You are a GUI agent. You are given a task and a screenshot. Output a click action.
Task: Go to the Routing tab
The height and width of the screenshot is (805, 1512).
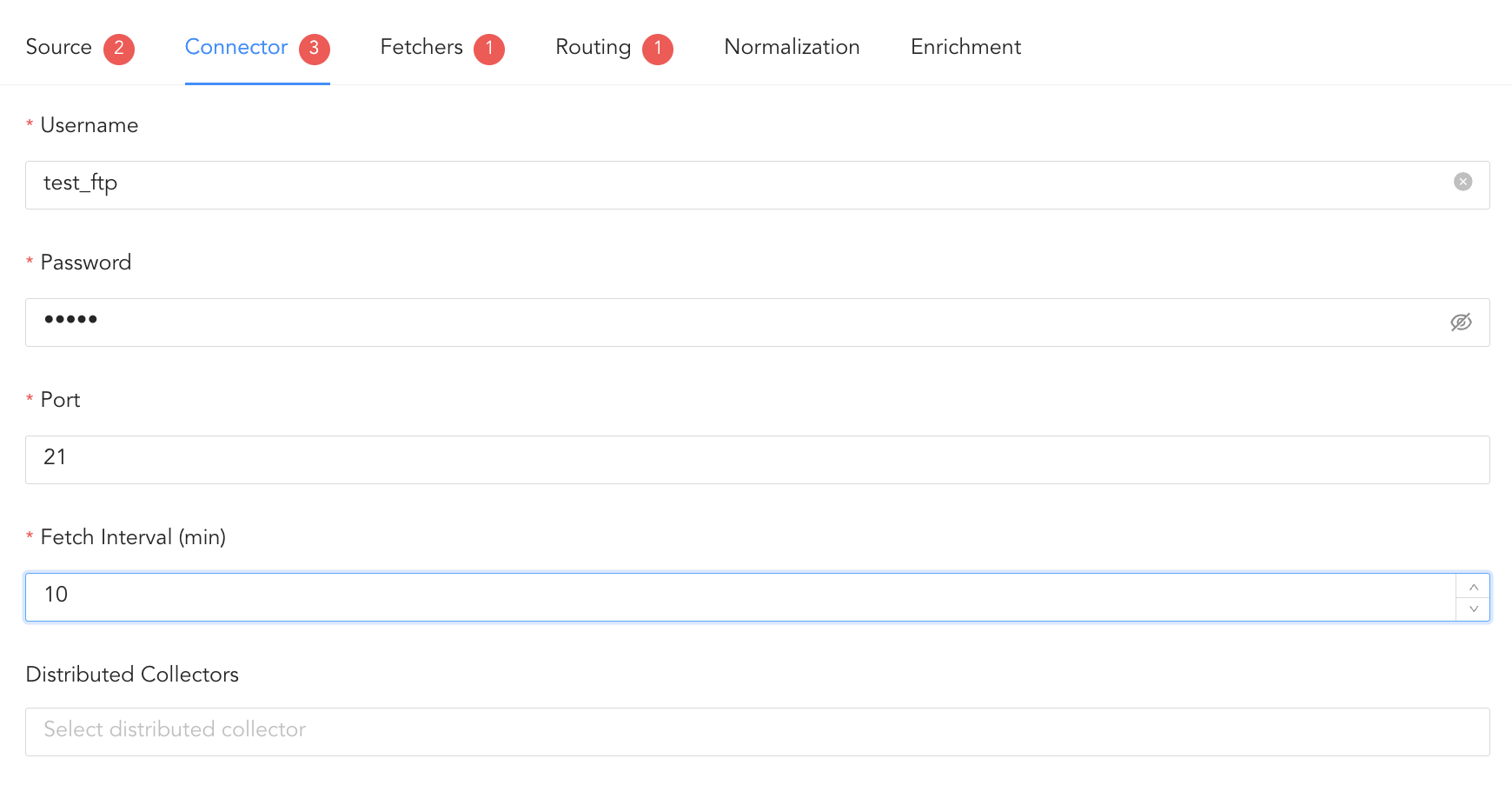click(593, 48)
